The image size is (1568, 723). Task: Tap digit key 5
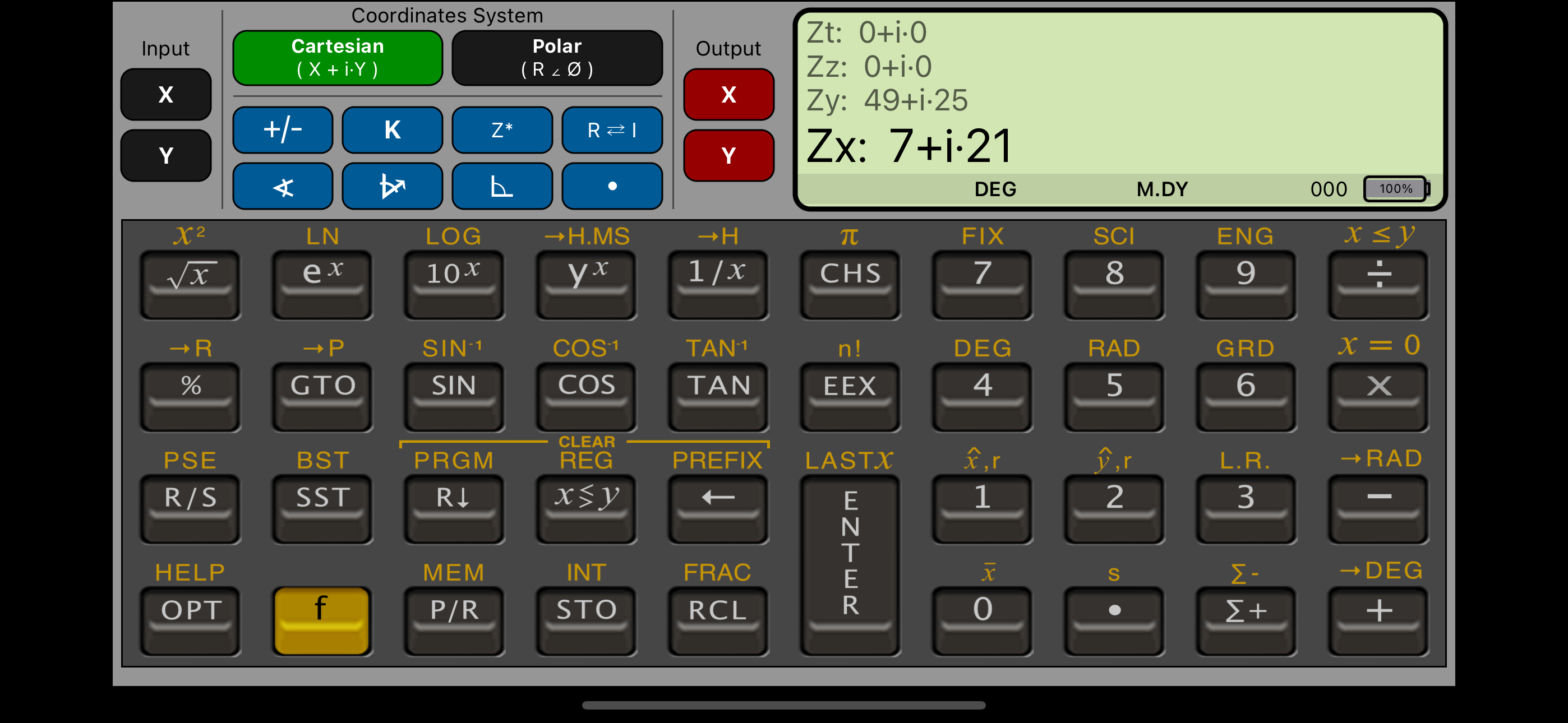pyautogui.click(x=1114, y=397)
